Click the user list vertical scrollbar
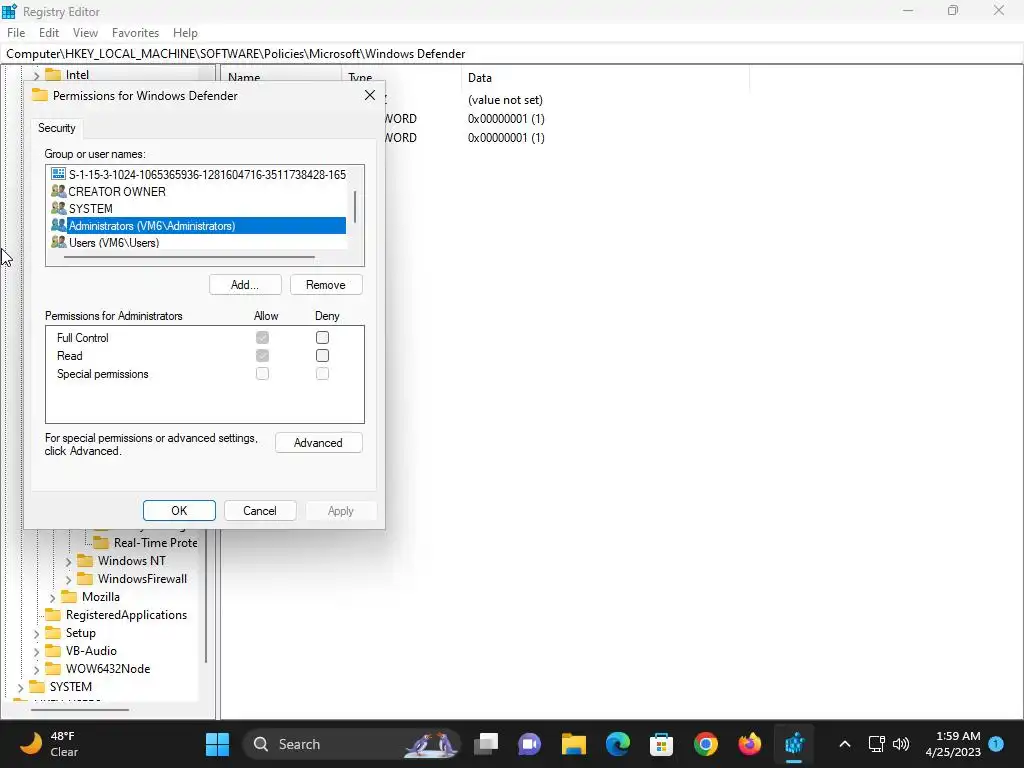This screenshot has width=1024, height=768. (355, 207)
